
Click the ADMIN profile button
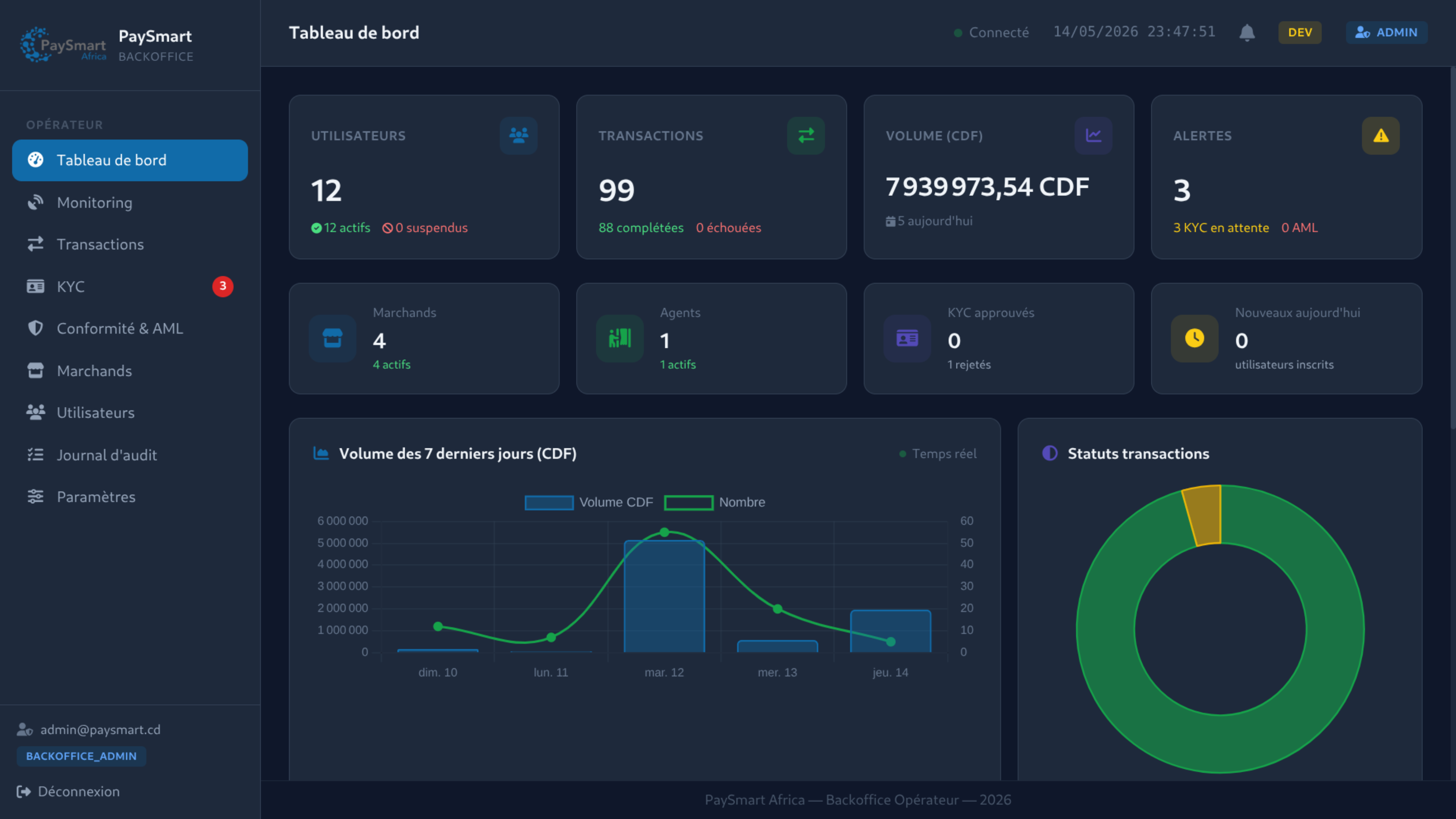point(1386,32)
